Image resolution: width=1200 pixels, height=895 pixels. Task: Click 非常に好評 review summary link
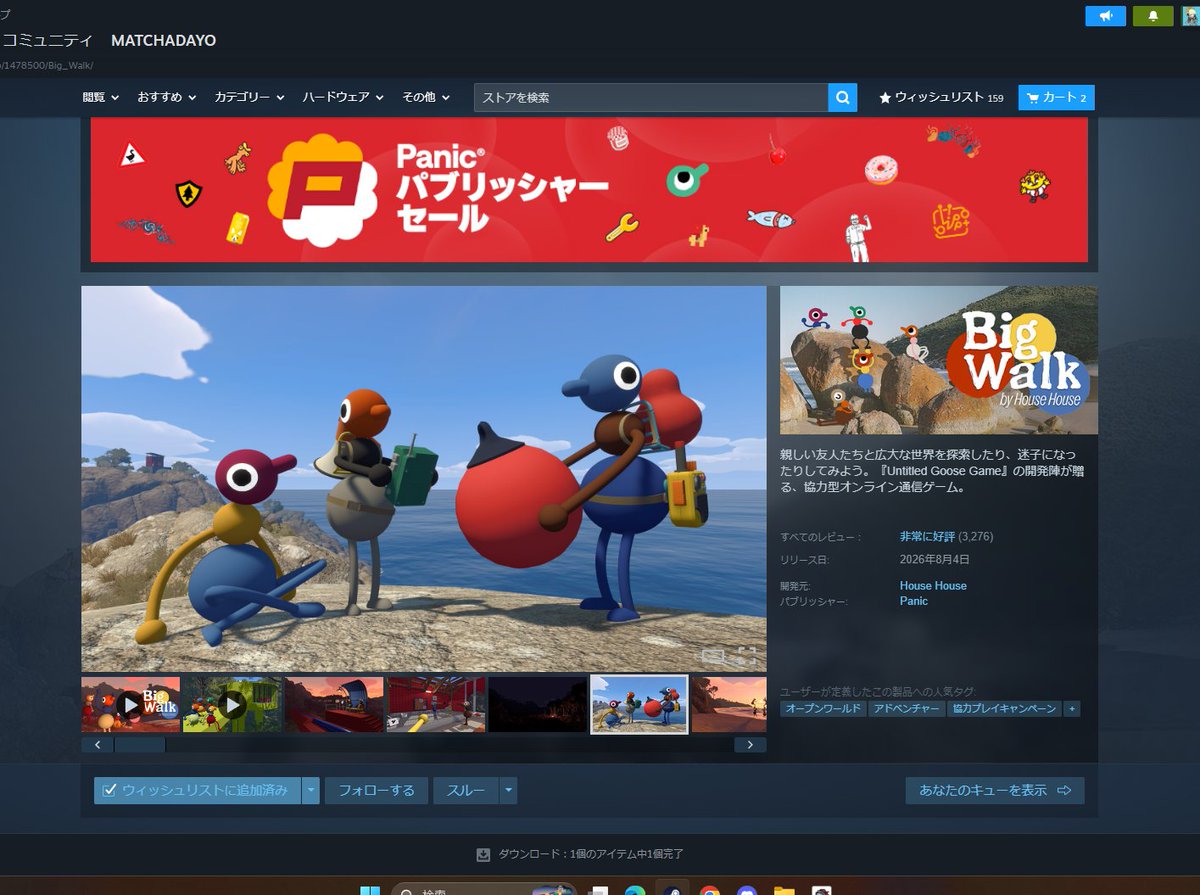pos(928,537)
